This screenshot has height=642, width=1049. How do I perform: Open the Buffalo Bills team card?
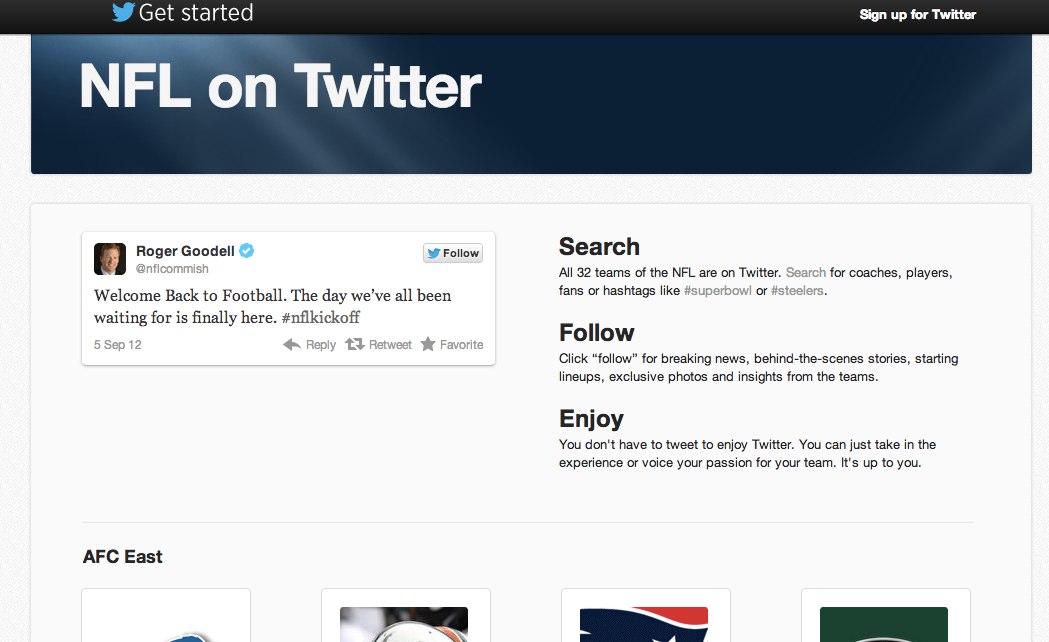coord(166,615)
